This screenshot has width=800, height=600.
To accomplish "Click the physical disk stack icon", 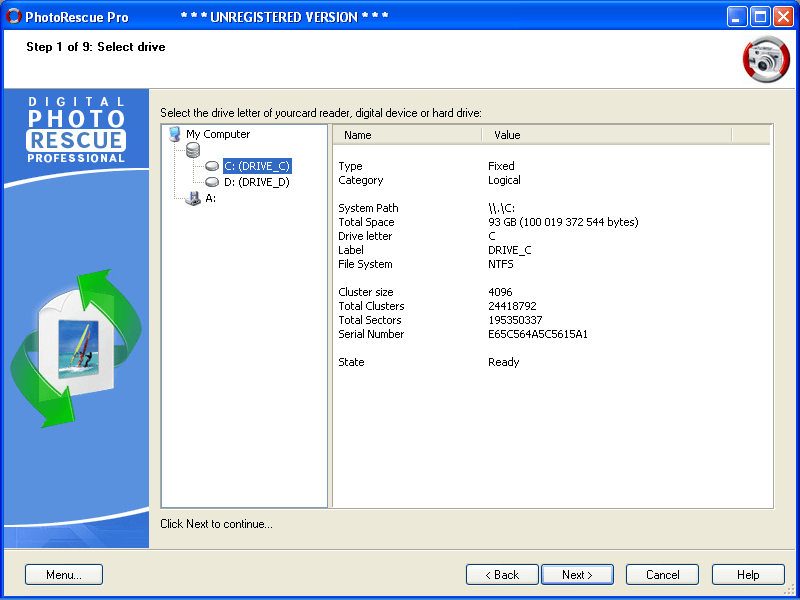I will (x=193, y=151).
